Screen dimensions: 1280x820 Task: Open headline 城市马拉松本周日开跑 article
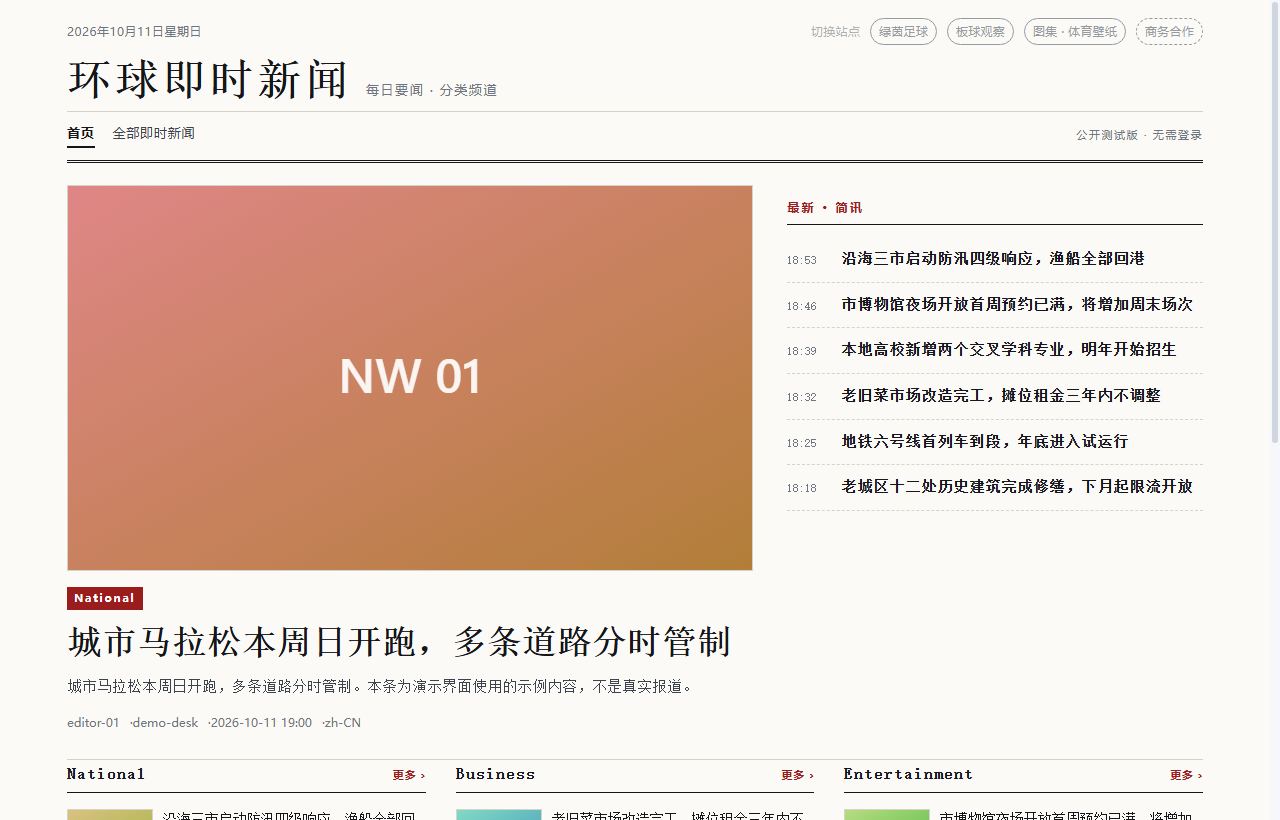click(x=399, y=642)
